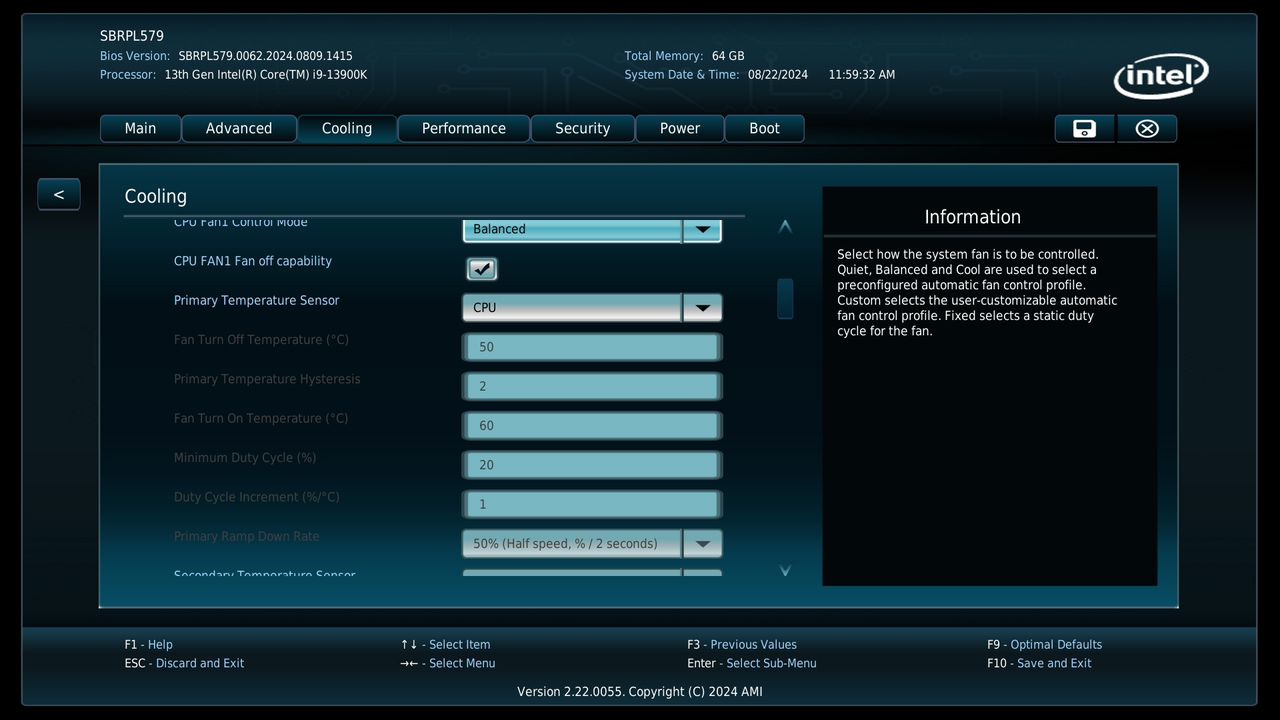Click the scroll down arrow
Viewport: 1280px width, 720px height.
pos(785,570)
